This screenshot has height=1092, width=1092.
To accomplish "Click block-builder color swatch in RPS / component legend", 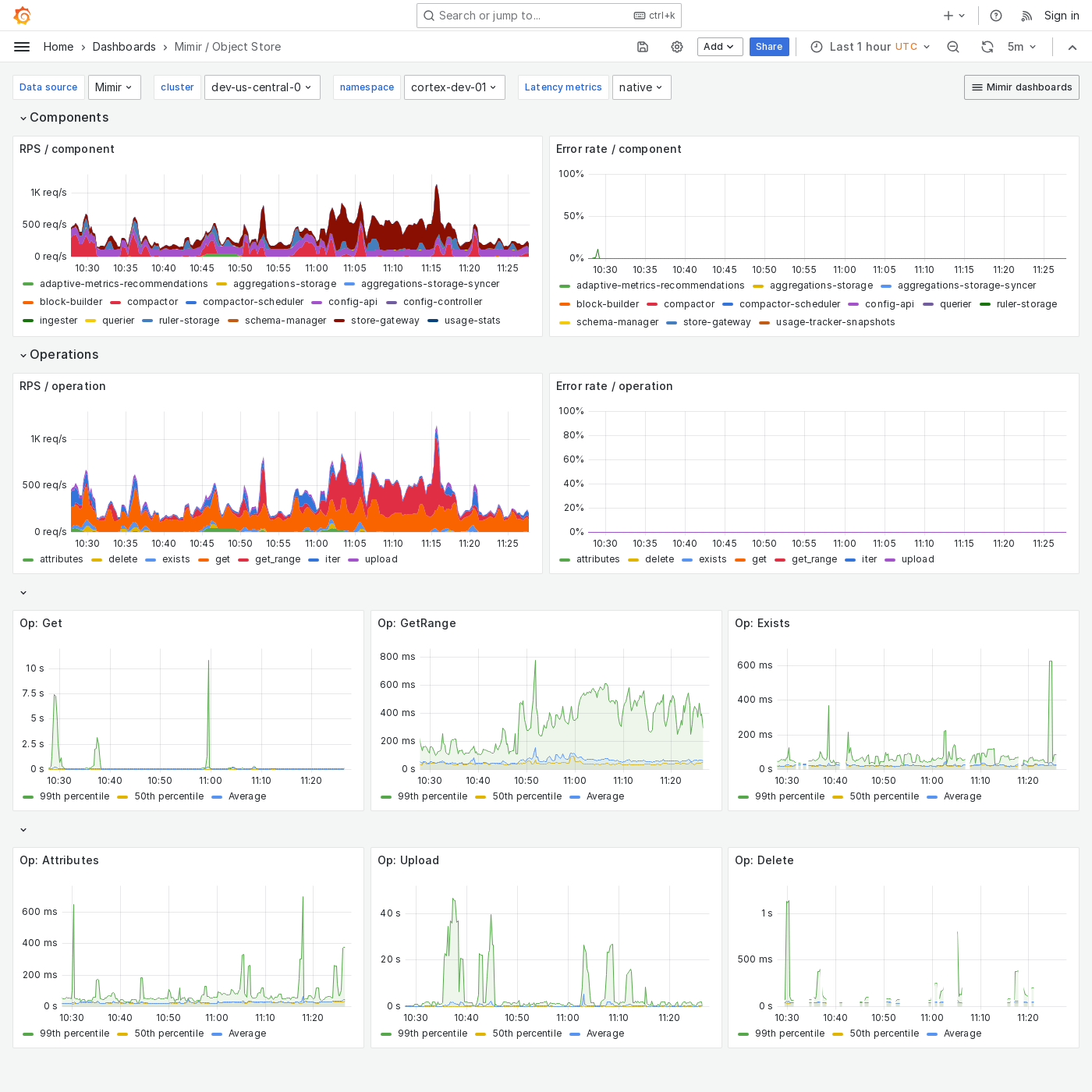I will [x=28, y=303].
